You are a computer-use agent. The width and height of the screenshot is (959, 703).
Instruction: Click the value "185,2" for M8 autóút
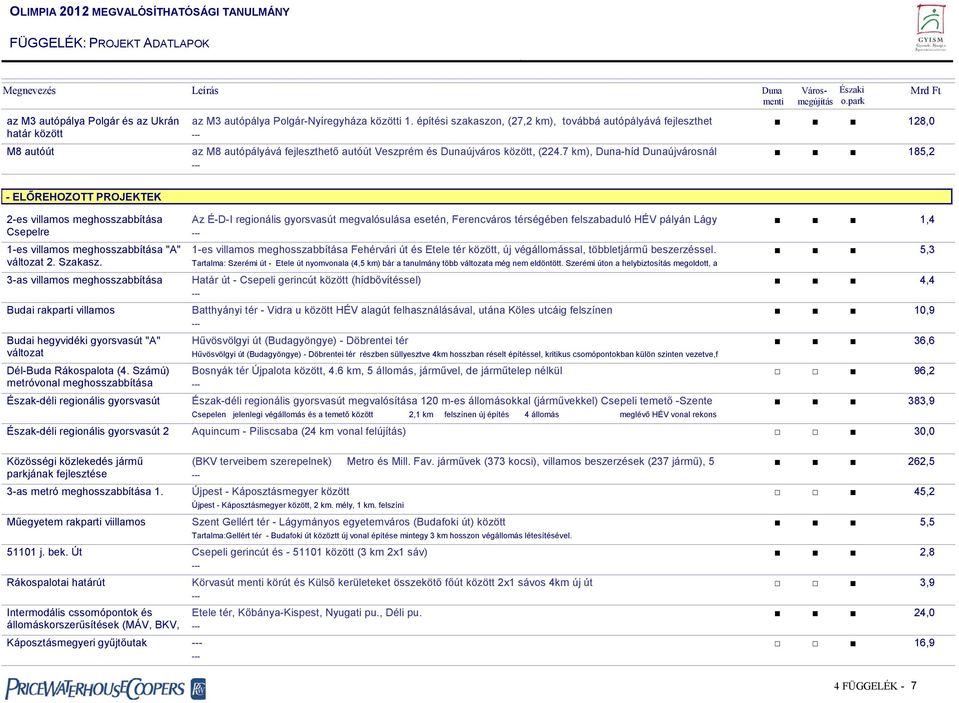point(921,151)
